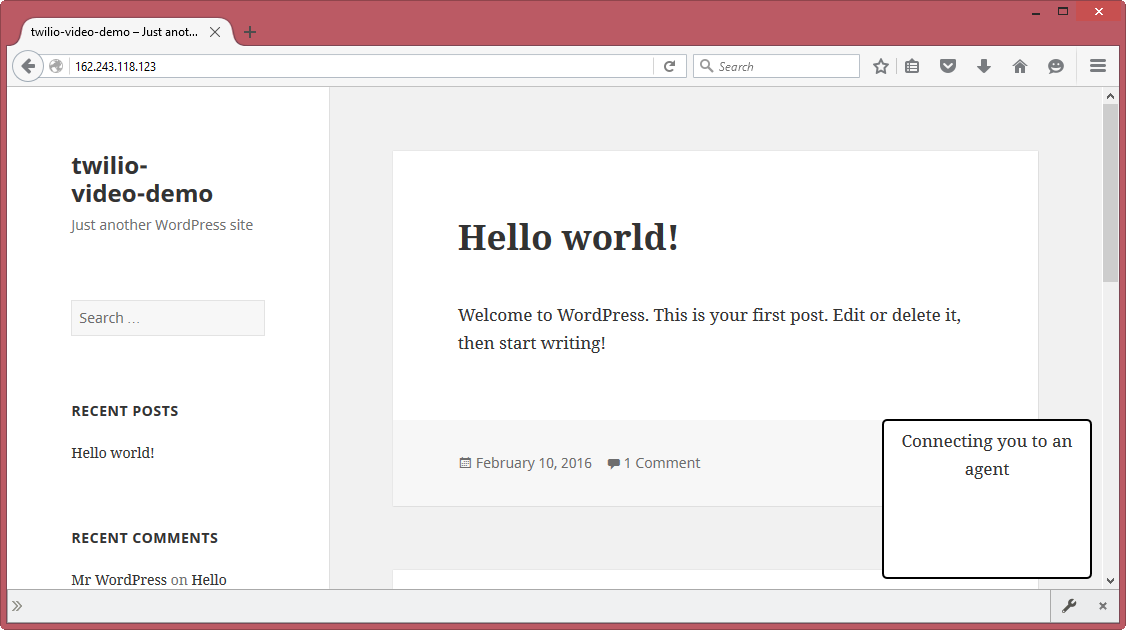This screenshot has width=1126, height=630.
Task: Click the Connecting you to an agent box
Action: tap(987, 499)
